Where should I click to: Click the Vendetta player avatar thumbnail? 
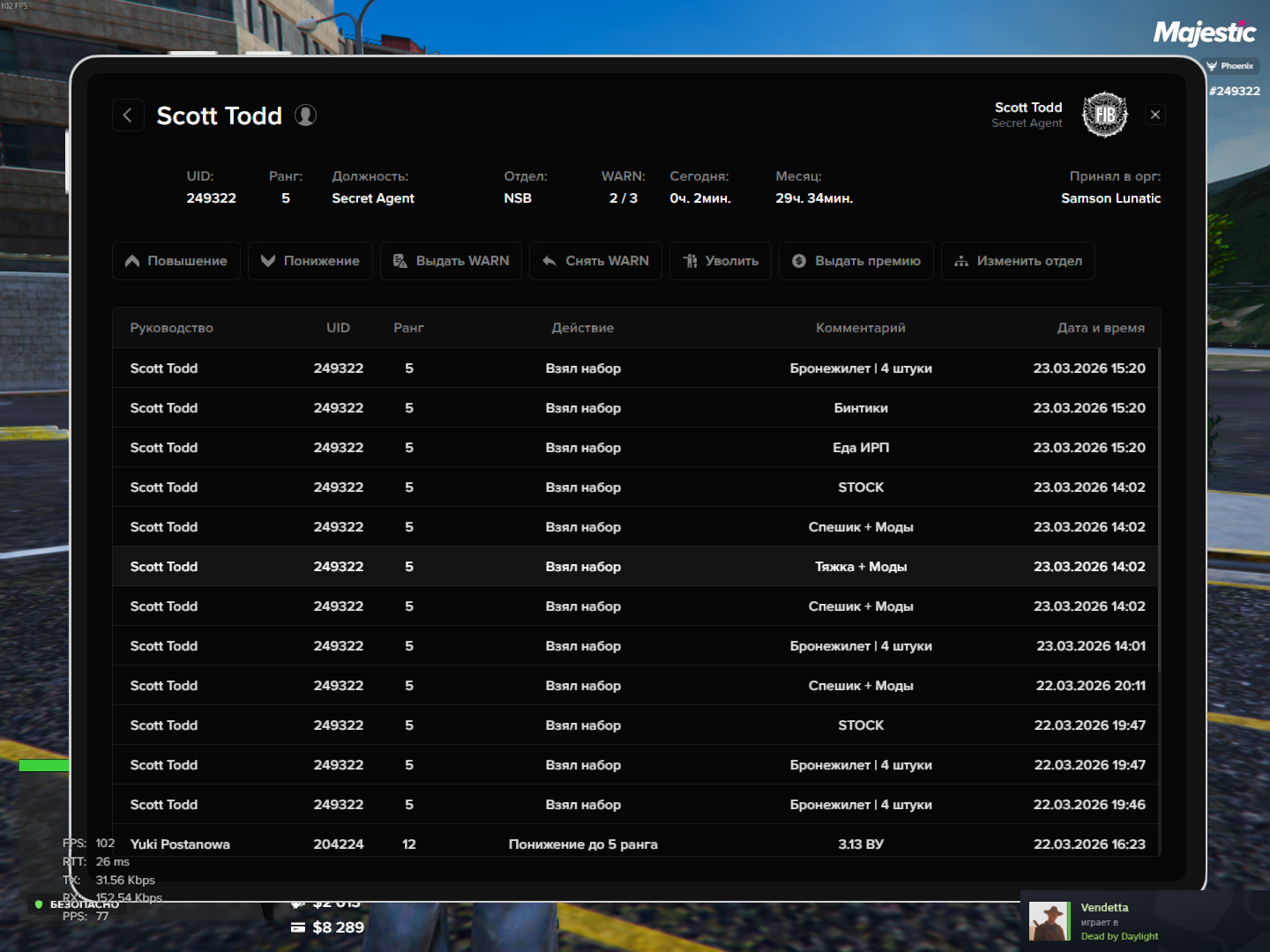coord(1050,921)
